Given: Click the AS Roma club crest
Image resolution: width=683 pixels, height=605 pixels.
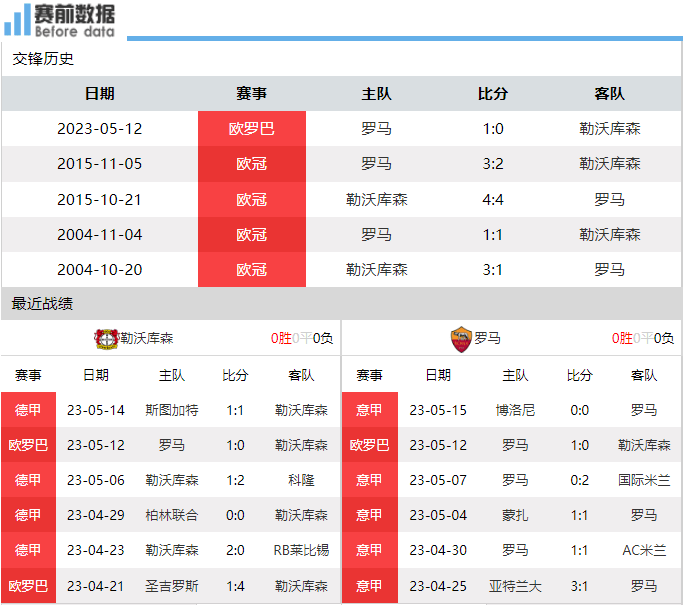Looking at the screenshot, I should 461,339.
